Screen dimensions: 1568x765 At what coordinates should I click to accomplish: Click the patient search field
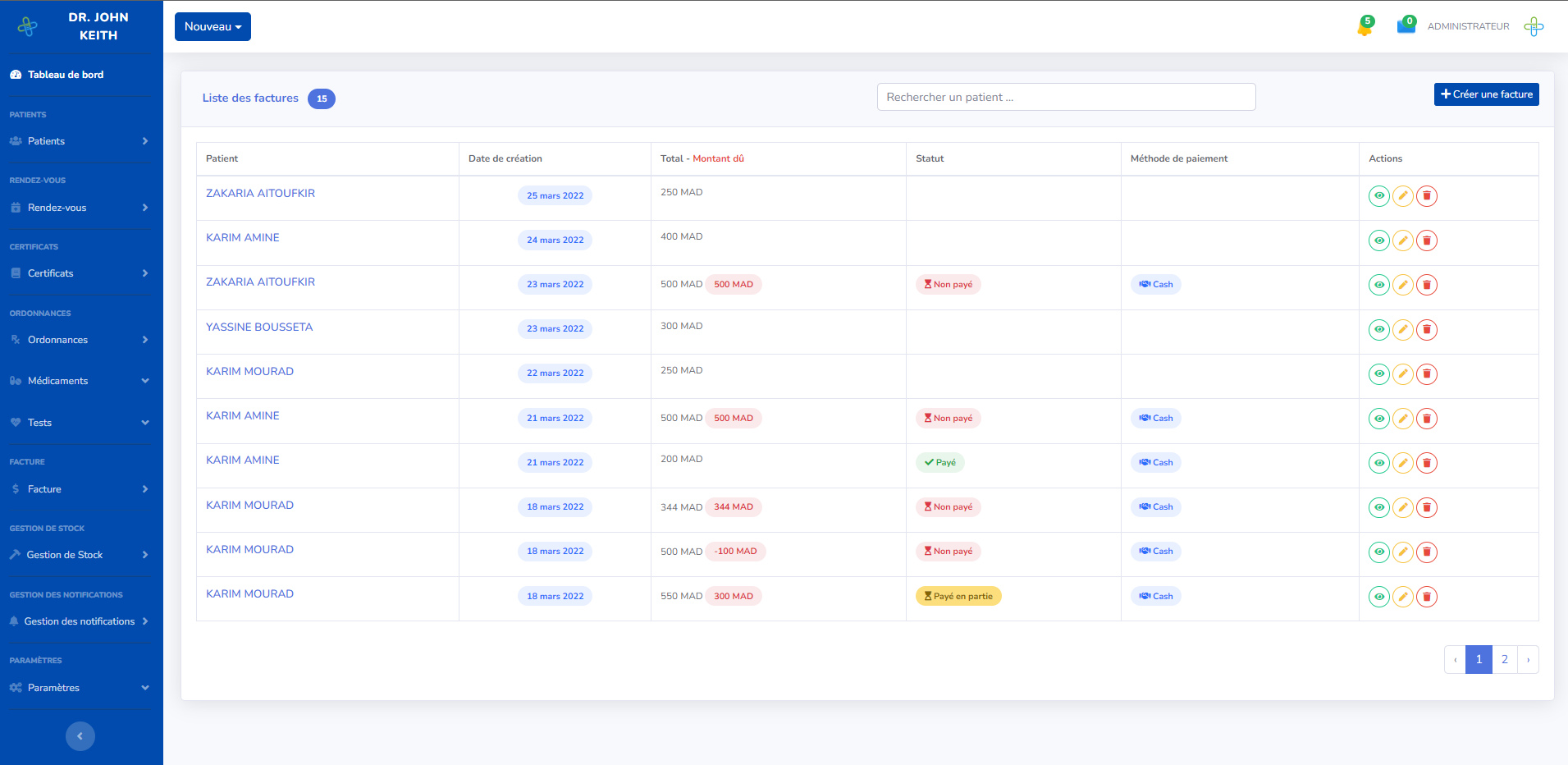point(1065,97)
